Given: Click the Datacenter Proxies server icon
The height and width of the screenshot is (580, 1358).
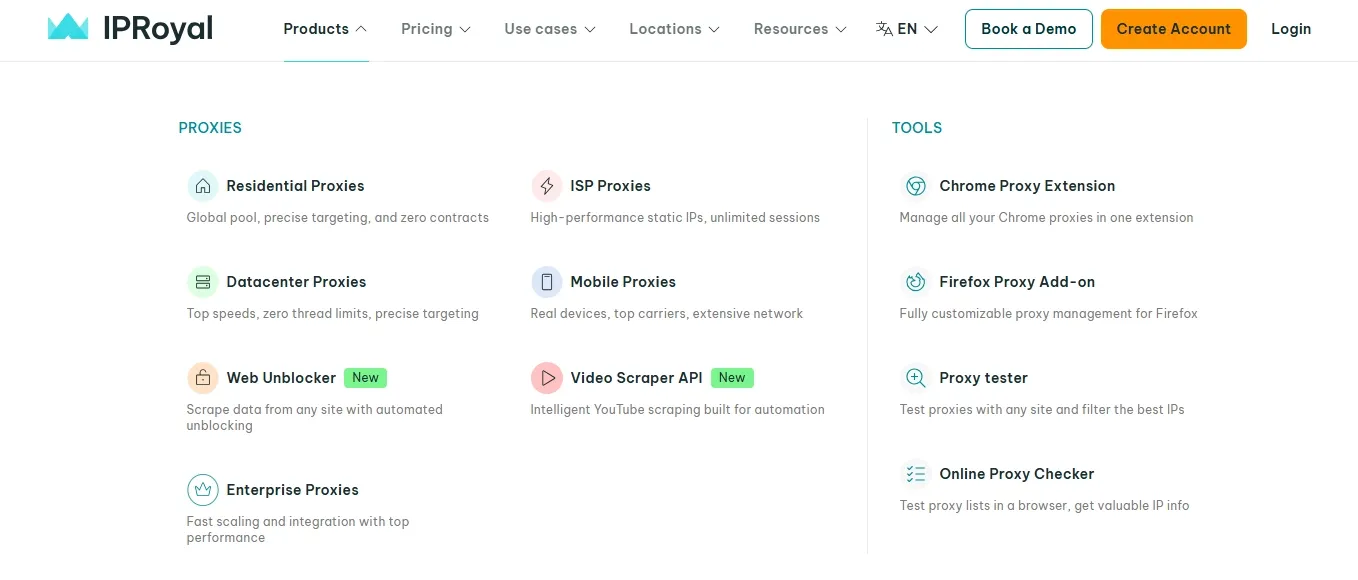Looking at the screenshot, I should [x=203, y=282].
